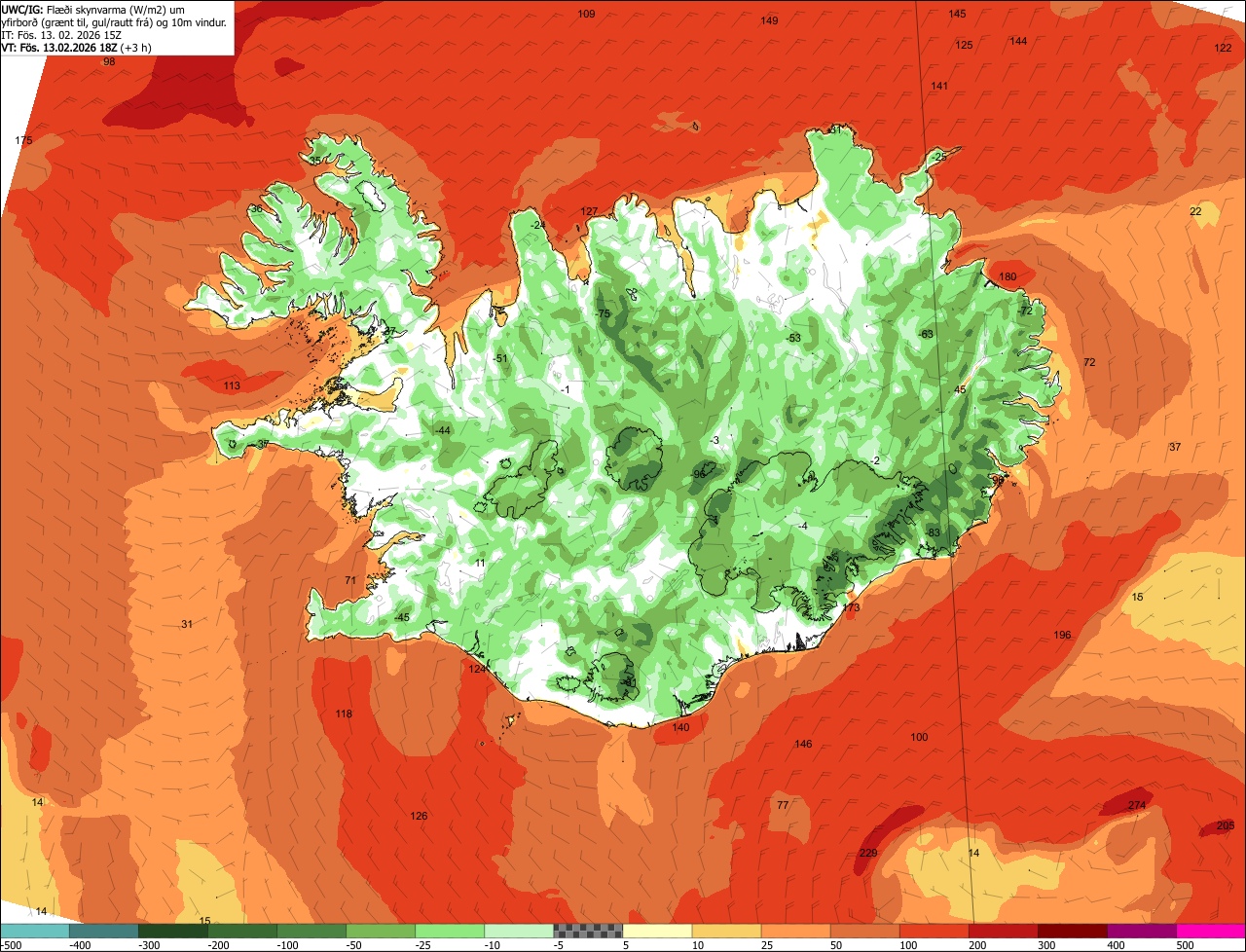
Task: Click the checkered legend swatch from -5 to 5
Action: 588,931
